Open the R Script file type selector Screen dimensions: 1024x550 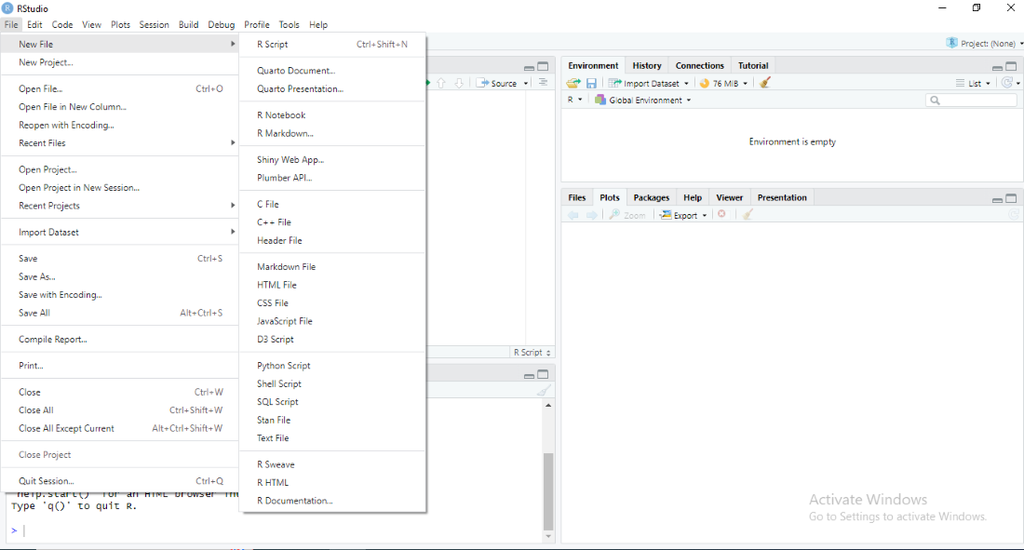click(x=532, y=352)
